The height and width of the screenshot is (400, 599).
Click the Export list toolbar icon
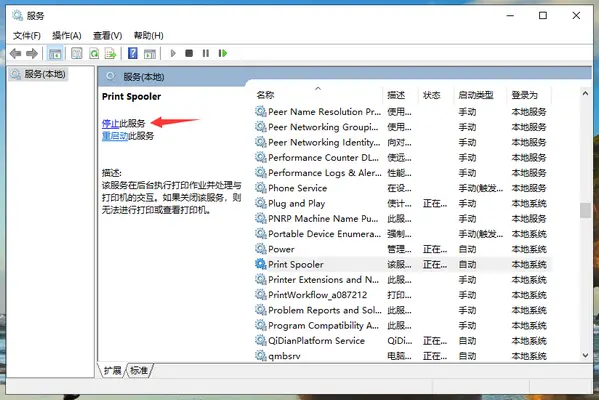coord(110,53)
